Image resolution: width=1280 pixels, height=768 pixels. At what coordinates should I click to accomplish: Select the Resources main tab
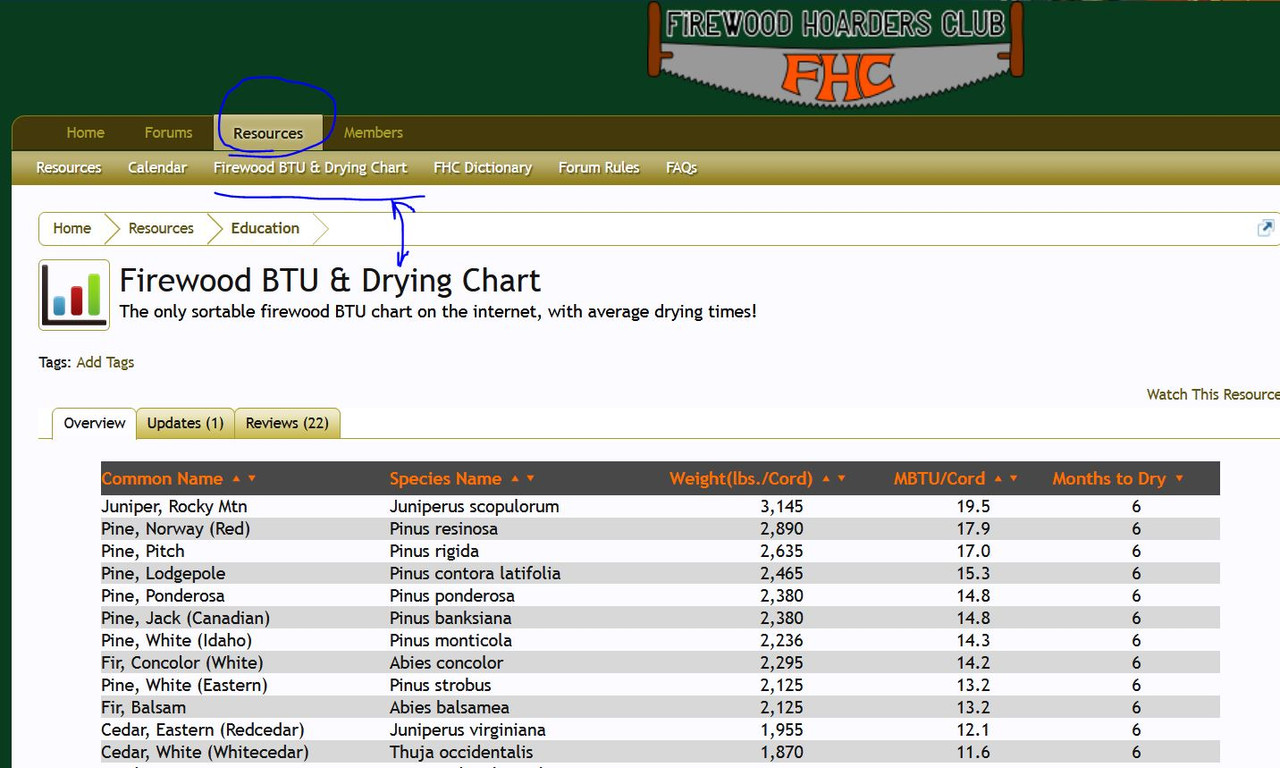(268, 133)
